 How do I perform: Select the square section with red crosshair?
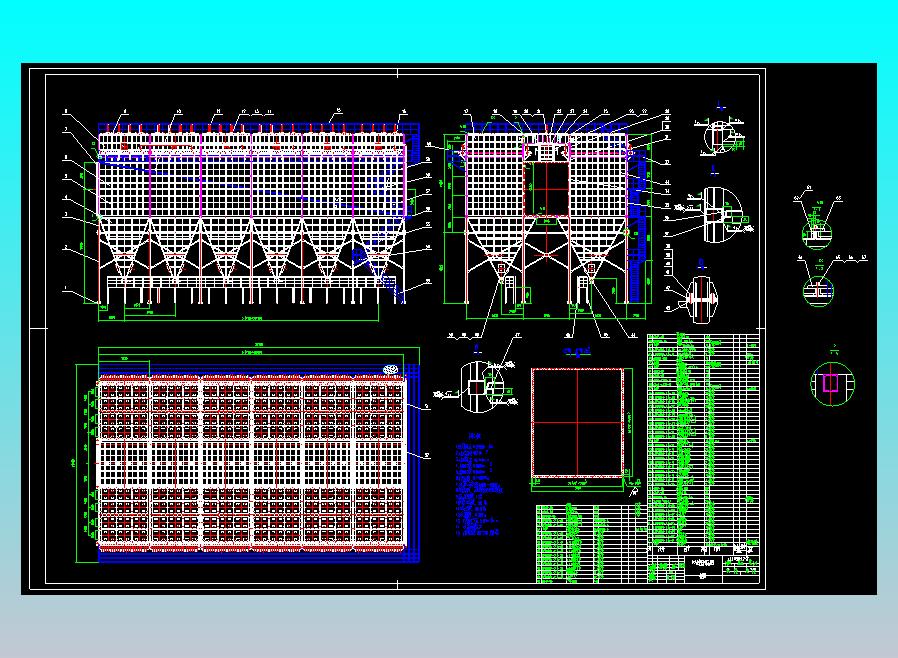click(577, 423)
